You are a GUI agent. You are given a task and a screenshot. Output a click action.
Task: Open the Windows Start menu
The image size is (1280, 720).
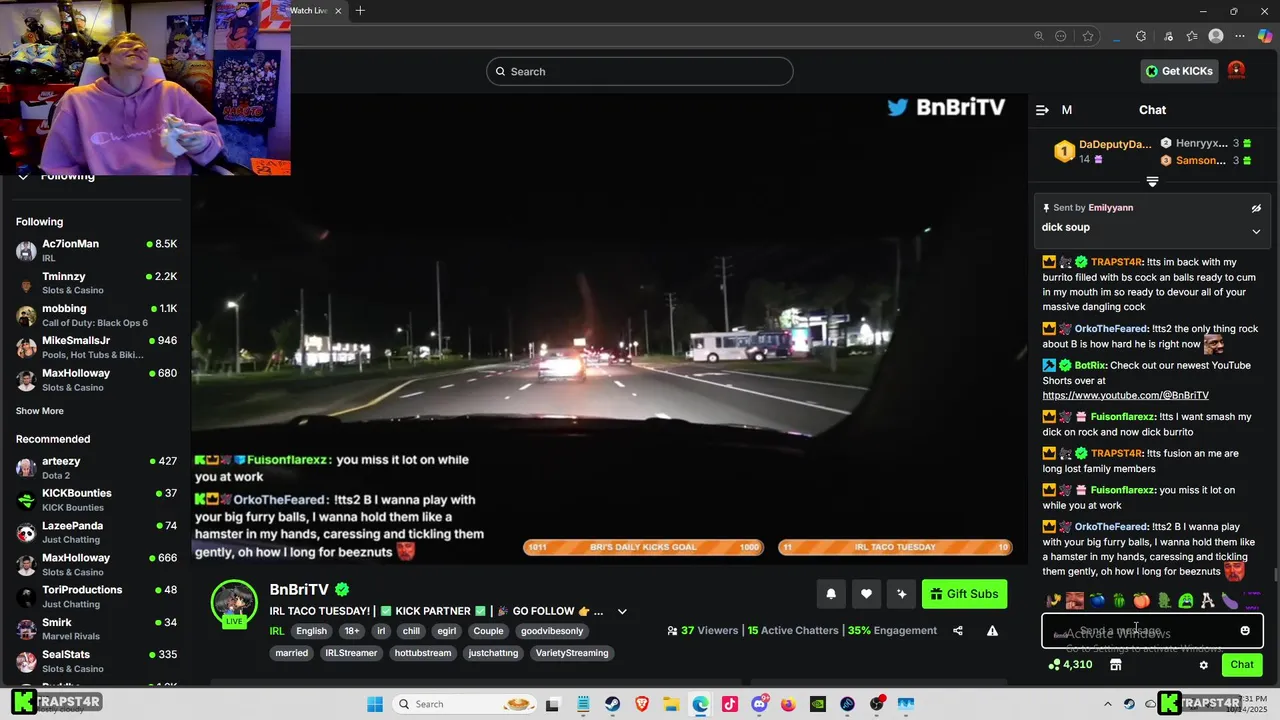click(375, 704)
